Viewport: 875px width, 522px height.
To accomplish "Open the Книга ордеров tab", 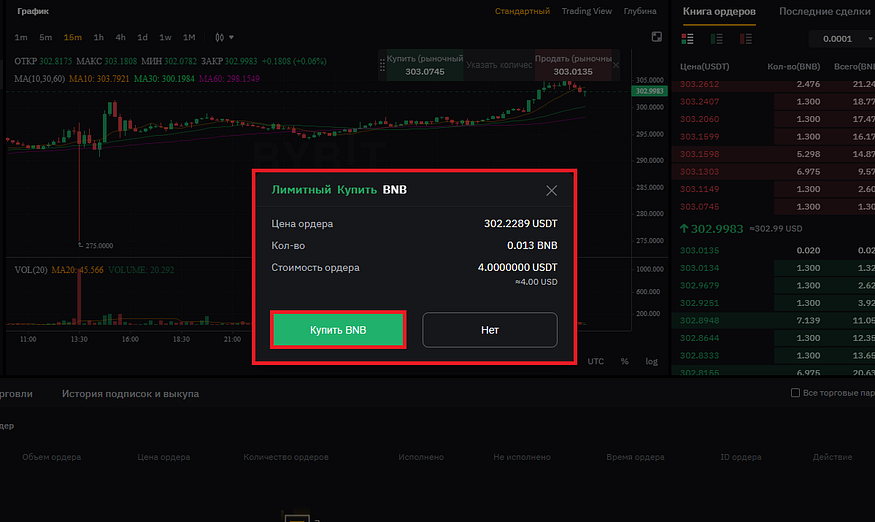I will tap(719, 12).
